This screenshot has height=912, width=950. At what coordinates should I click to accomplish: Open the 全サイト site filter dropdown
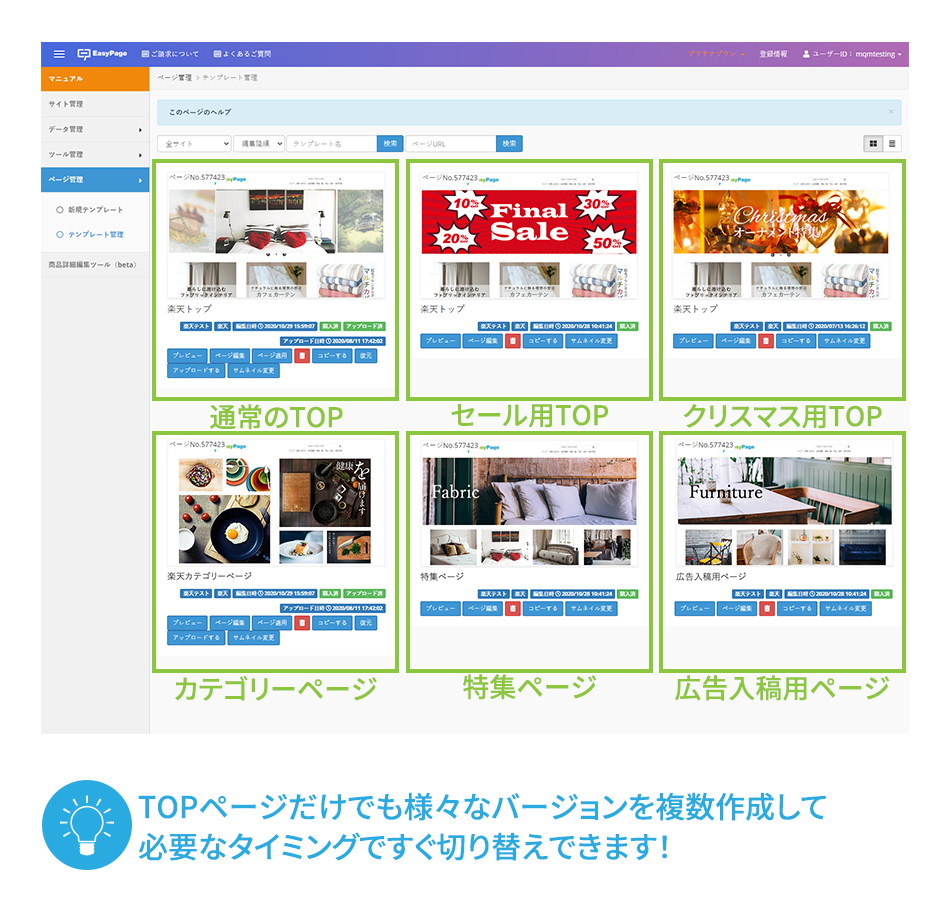tap(194, 144)
